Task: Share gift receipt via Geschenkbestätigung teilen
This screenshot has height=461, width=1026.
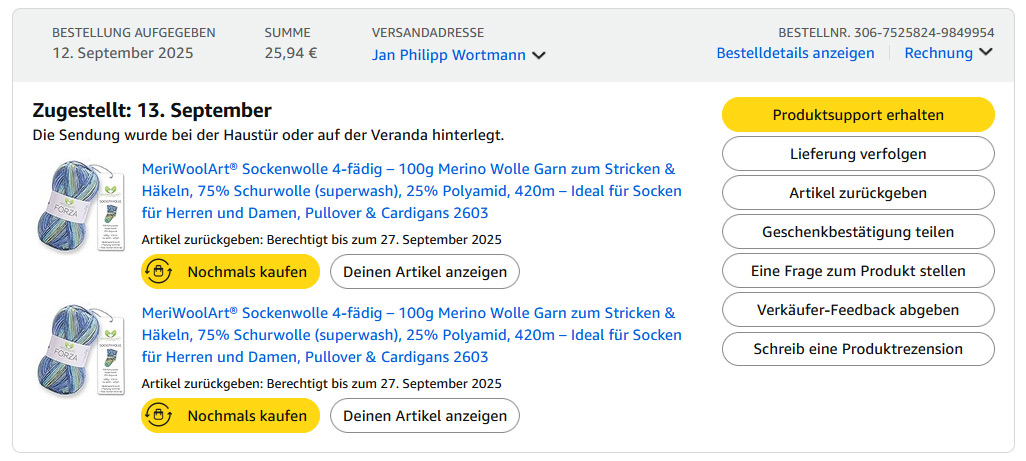Action: coord(858,232)
